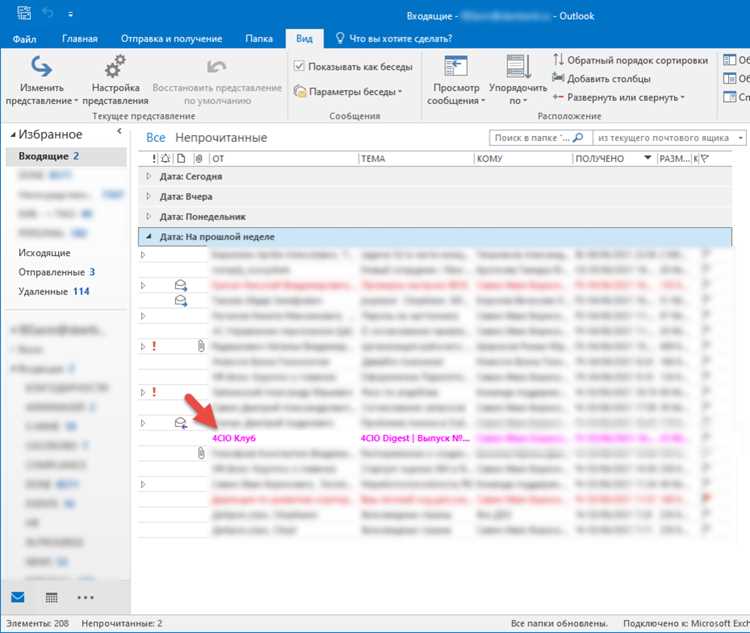Sort by reminder bell column icon
Image resolution: width=750 pixels, height=633 pixels.
coord(165,158)
